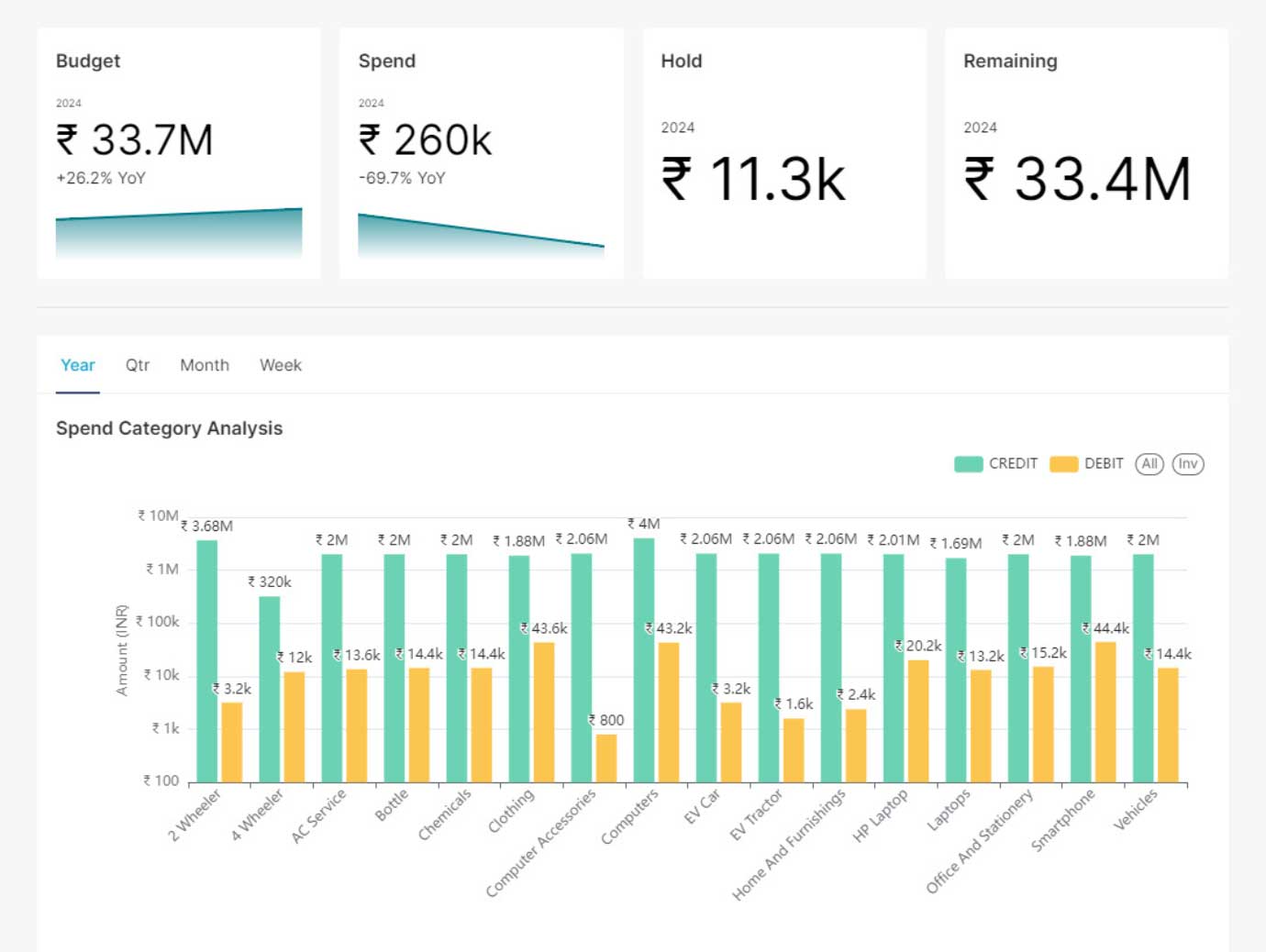Click the green CREDIT legend swatch
The width and height of the screenshot is (1266, 952).
click(x=968, y=464)
